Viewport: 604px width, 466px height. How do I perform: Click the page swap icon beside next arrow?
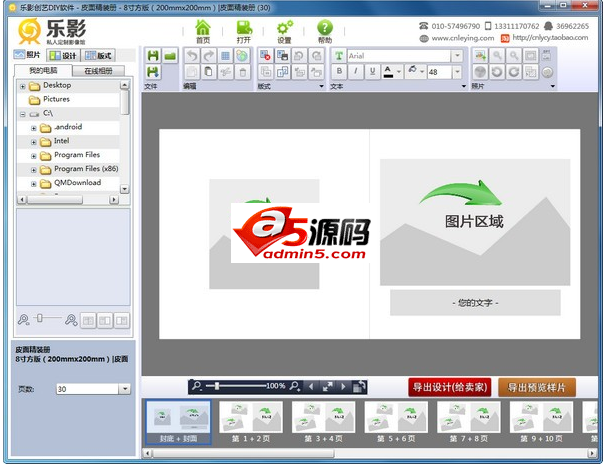[x=359, y=386]
